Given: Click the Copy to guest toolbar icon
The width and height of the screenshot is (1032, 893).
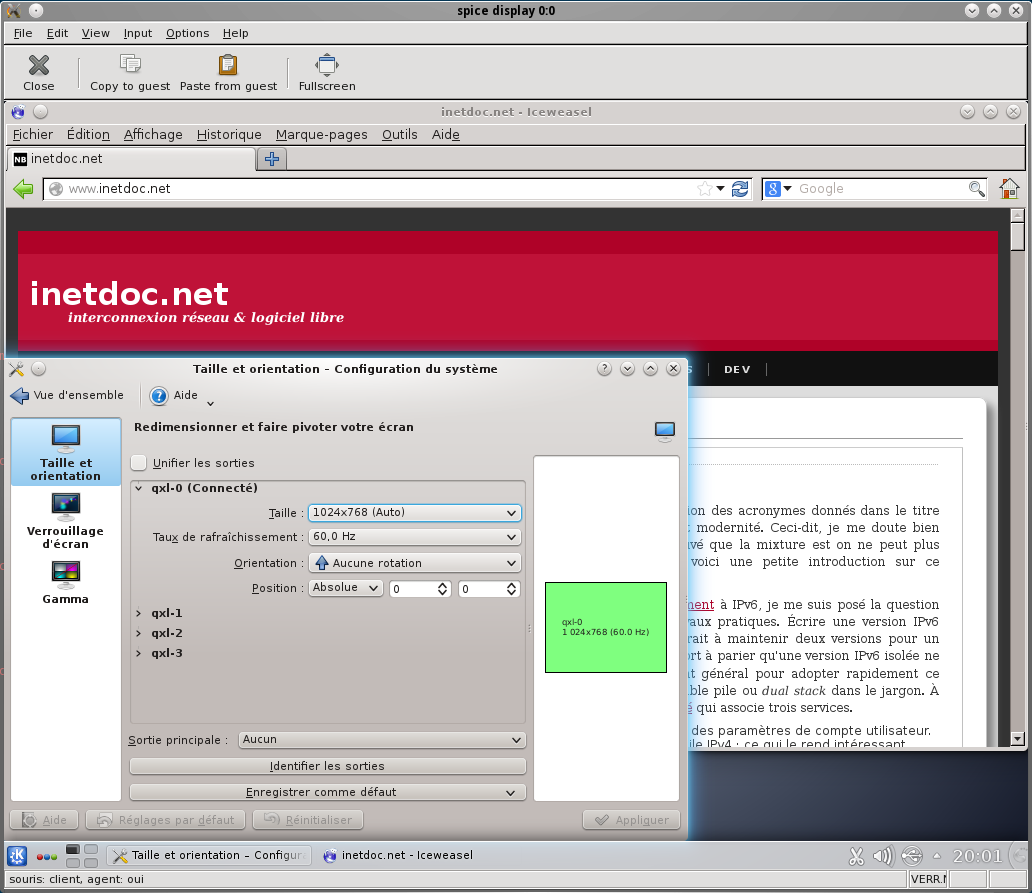Looking at the screenshot, I should pos(130,66).
